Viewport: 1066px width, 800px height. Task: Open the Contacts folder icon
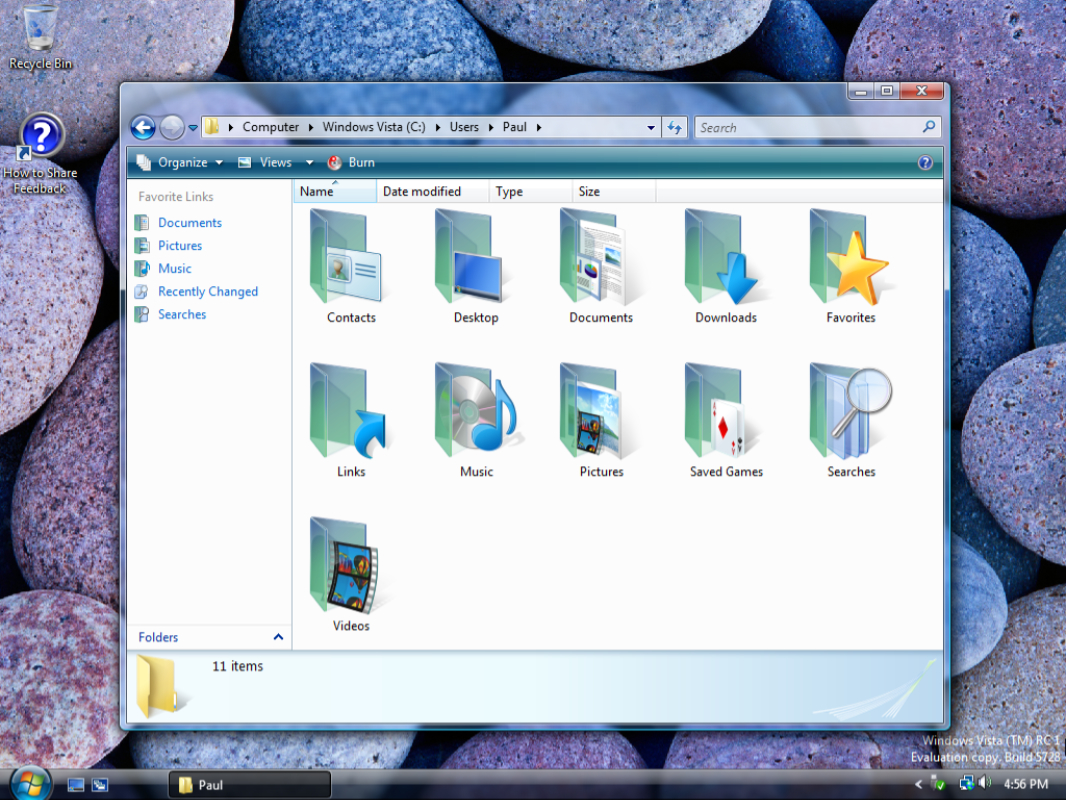pos(349,258)
